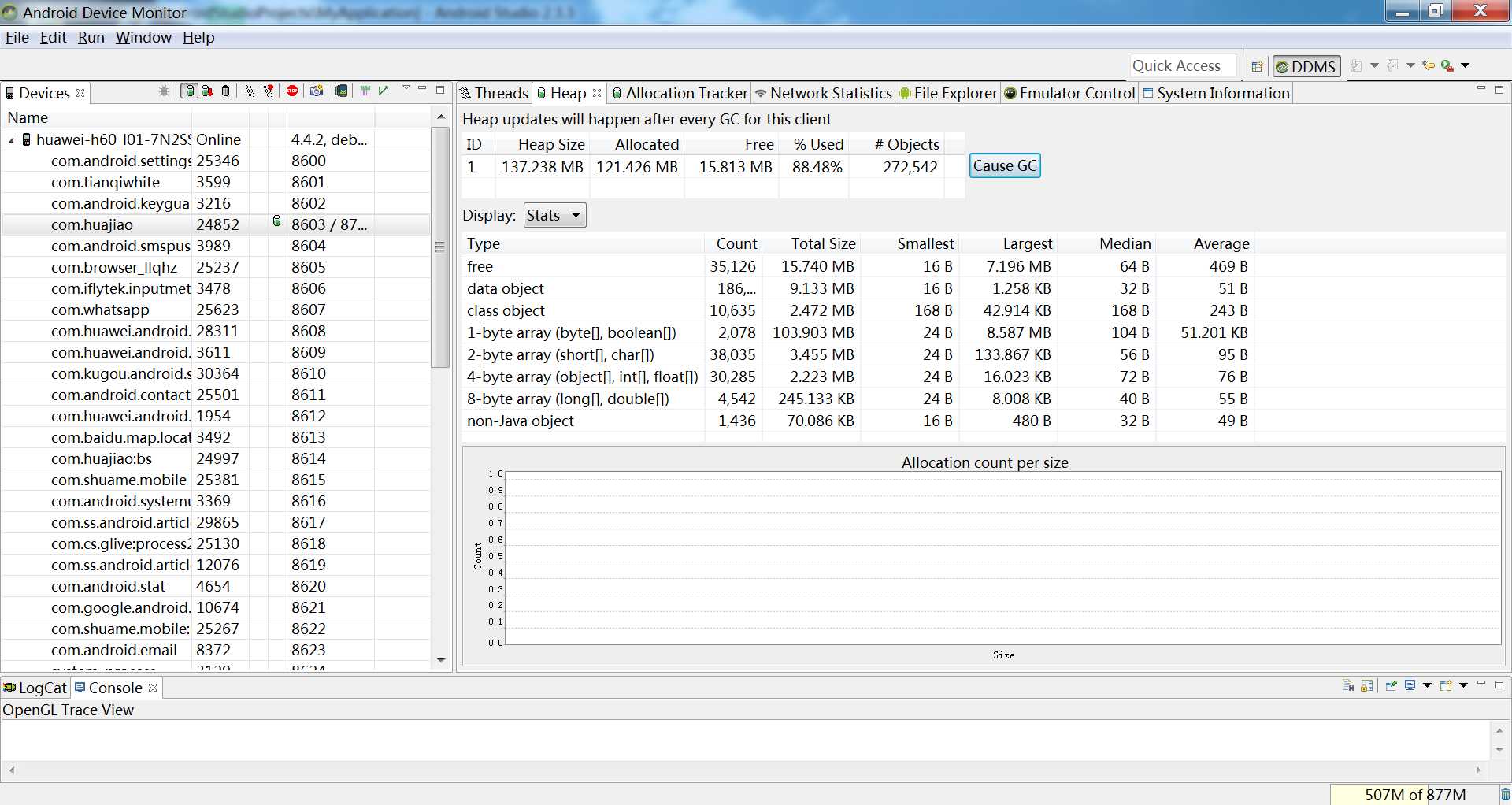The width and height of the screenshot is (1512, 805).
Task: Toggle Pin Console icon
Action: (1391, 685)
